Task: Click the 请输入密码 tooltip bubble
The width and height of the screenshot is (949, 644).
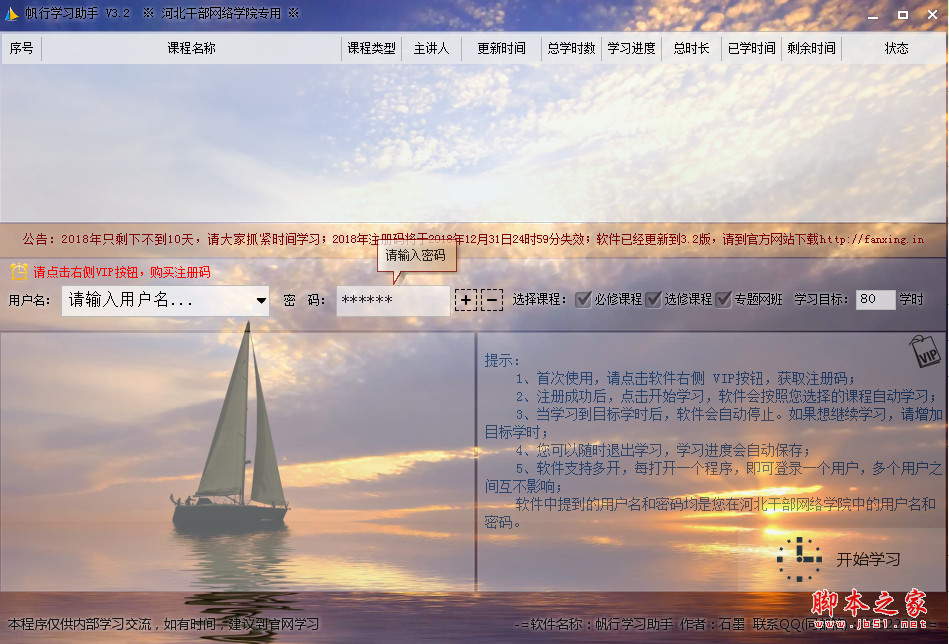Action: [x=415, y=254]
